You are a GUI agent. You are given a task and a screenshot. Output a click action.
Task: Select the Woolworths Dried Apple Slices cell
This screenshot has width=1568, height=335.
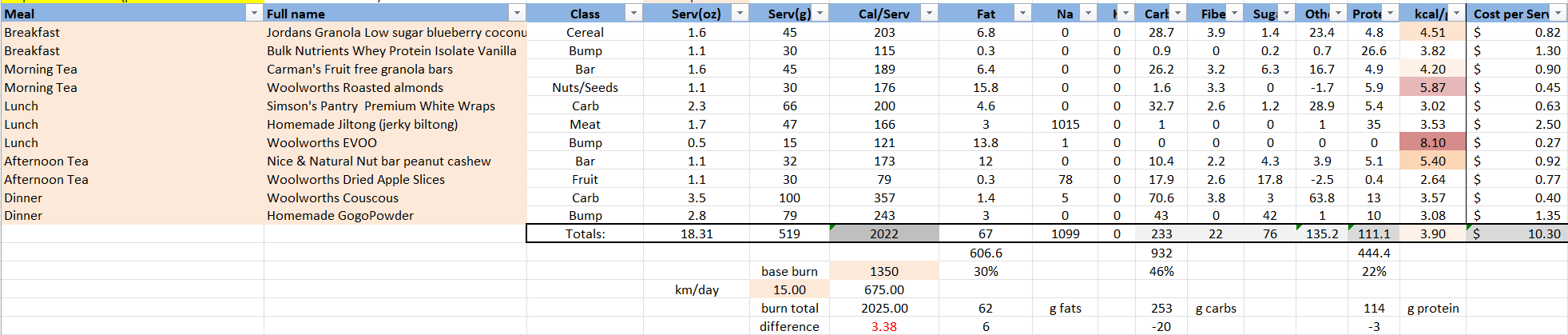395,179
